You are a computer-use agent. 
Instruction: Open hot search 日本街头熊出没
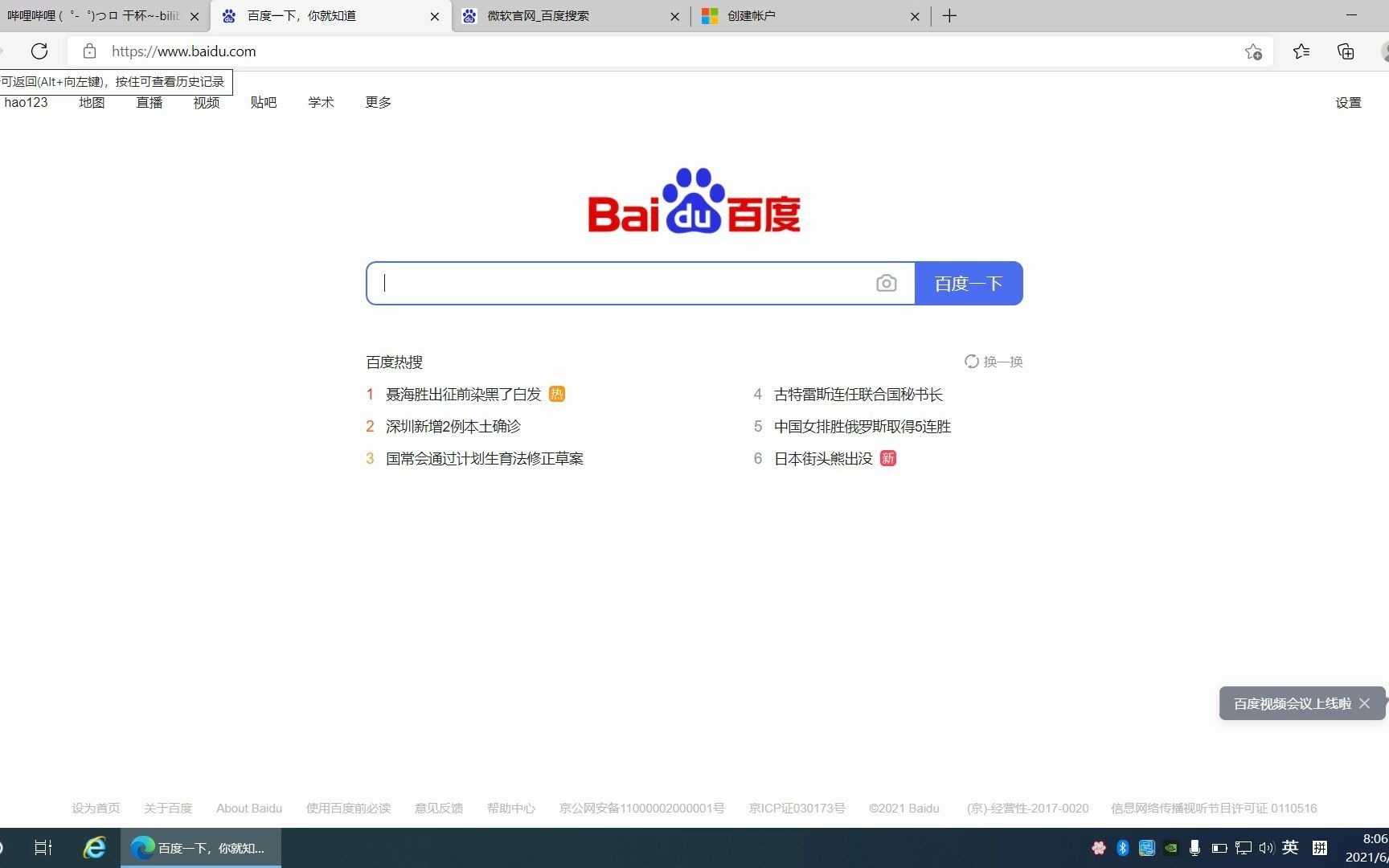tap(823, 458)
